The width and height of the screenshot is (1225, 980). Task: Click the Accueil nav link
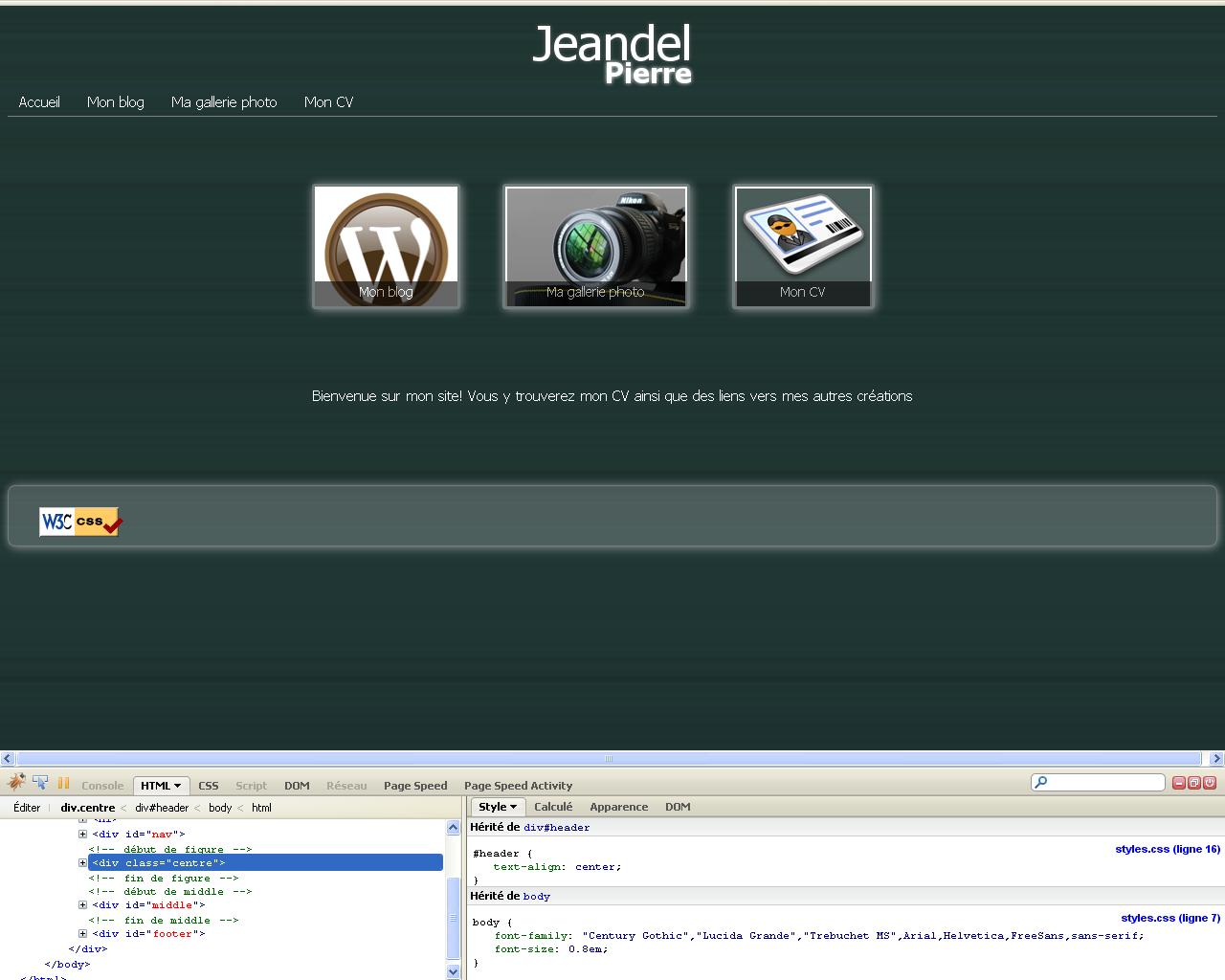tap(39, 102)
